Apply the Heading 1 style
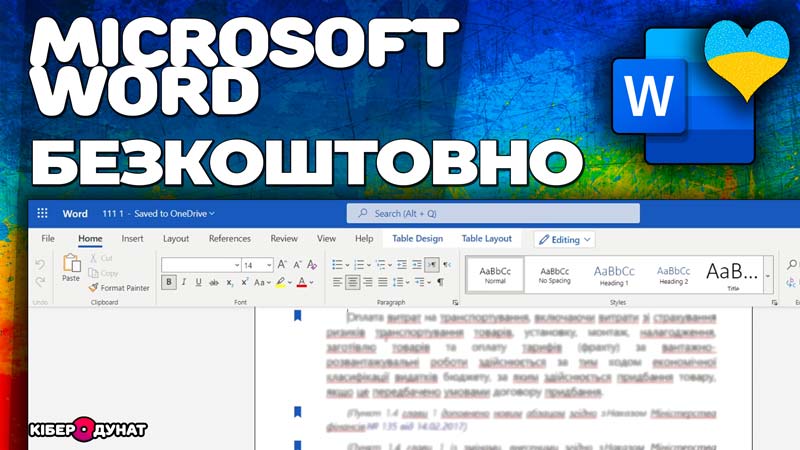 [614, 275]
